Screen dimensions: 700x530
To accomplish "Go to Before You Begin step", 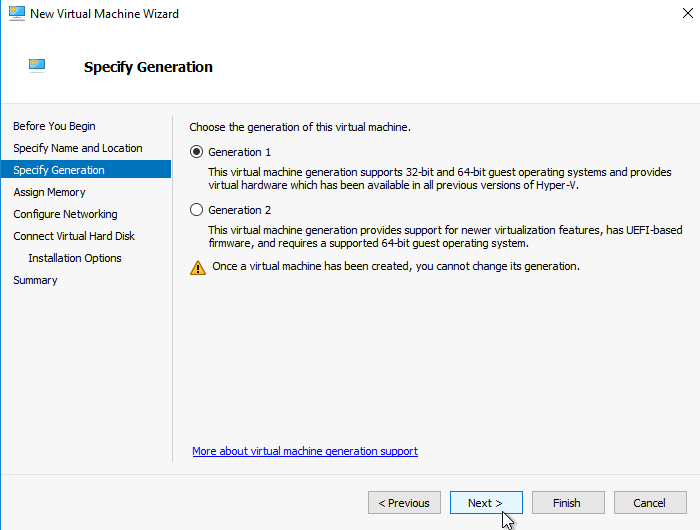I will [54, 126].
